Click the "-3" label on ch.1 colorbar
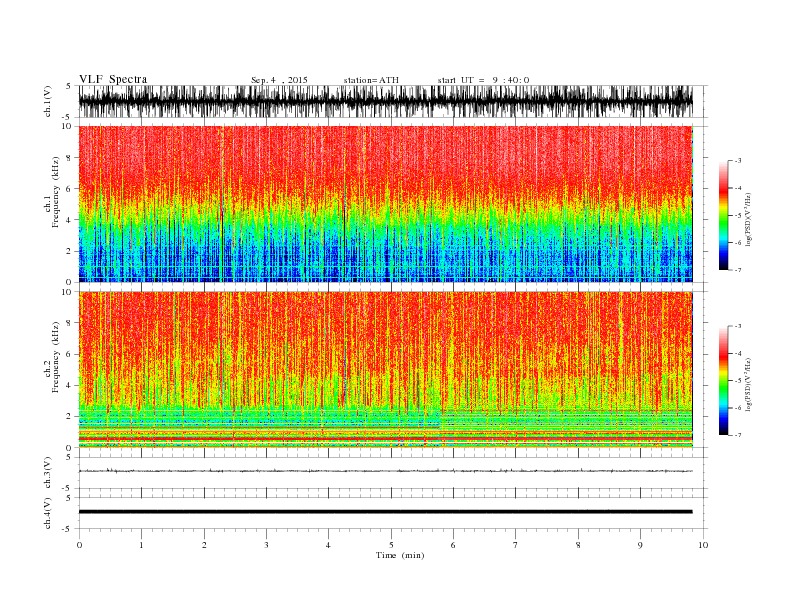 (738, 161)
